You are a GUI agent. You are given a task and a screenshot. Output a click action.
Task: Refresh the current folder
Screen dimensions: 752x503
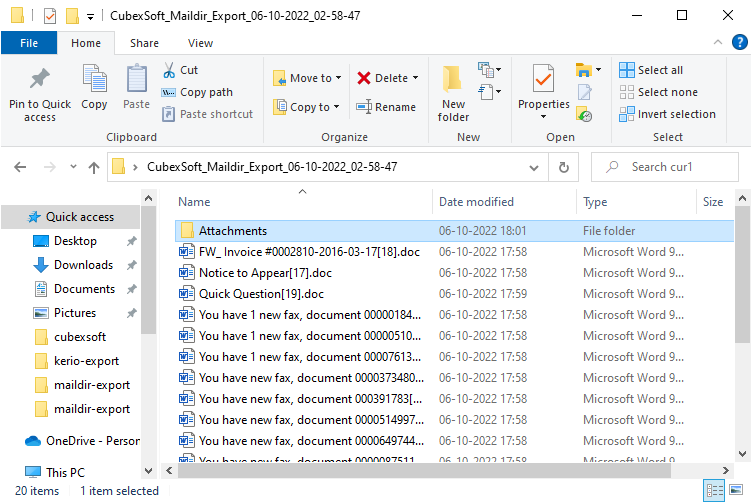564,167
